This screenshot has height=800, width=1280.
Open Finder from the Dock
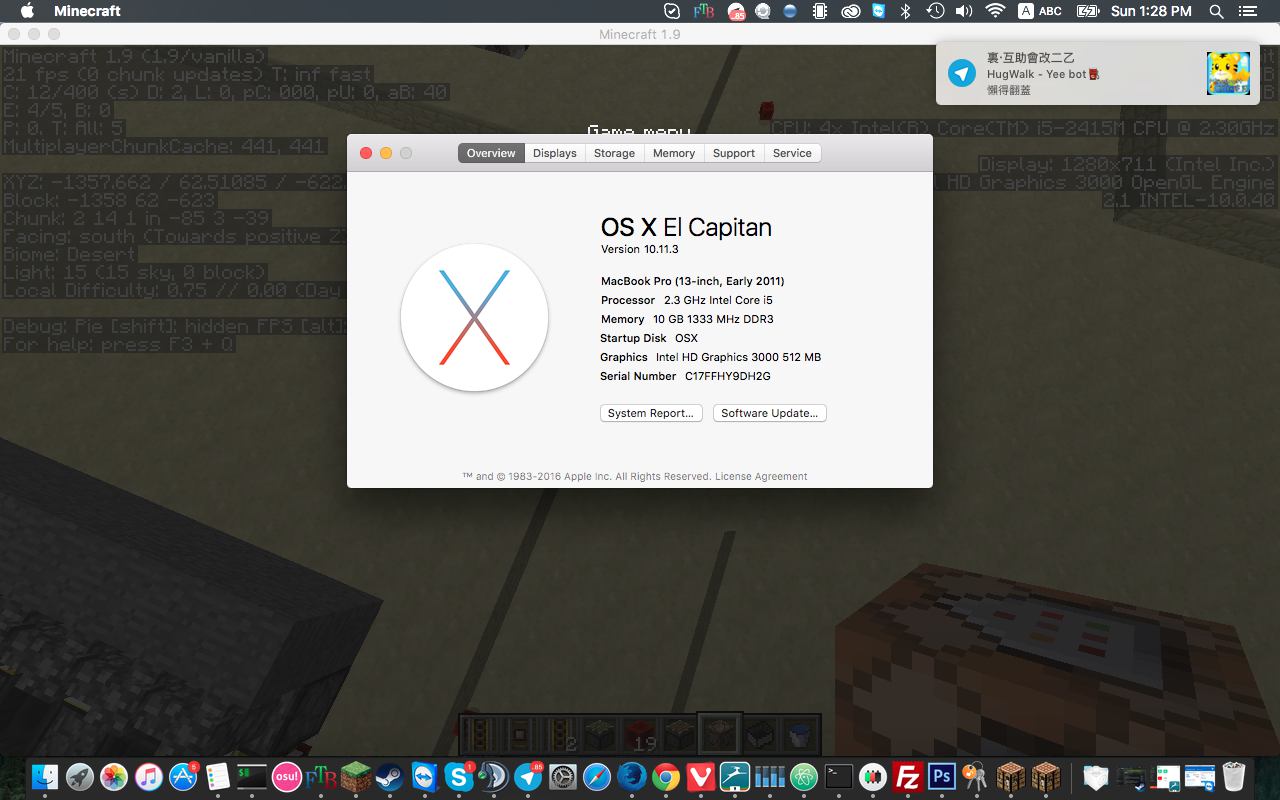tap(46, 776)
